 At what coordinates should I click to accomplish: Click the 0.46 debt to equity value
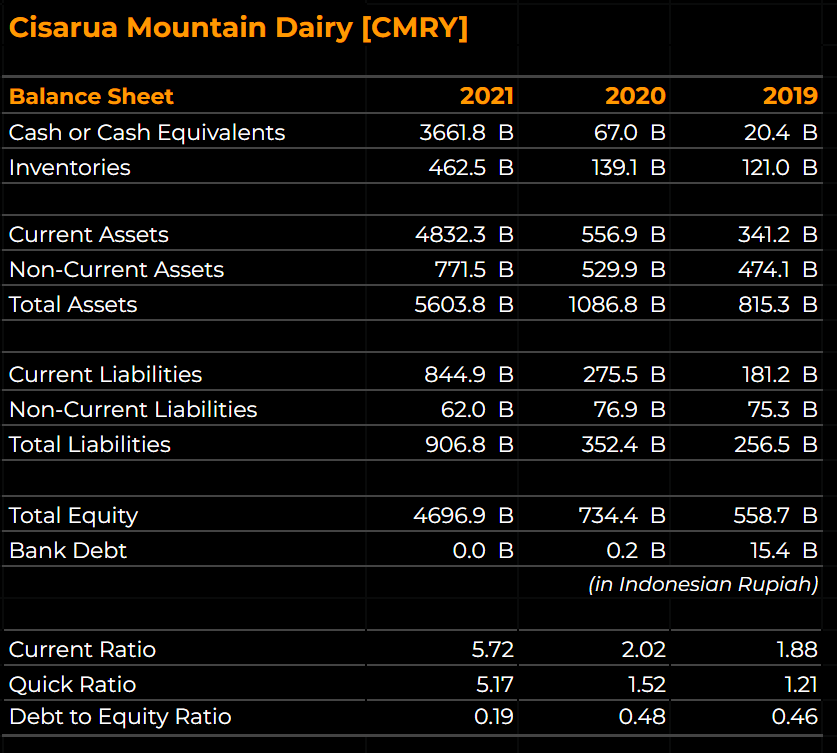(794, 717)
